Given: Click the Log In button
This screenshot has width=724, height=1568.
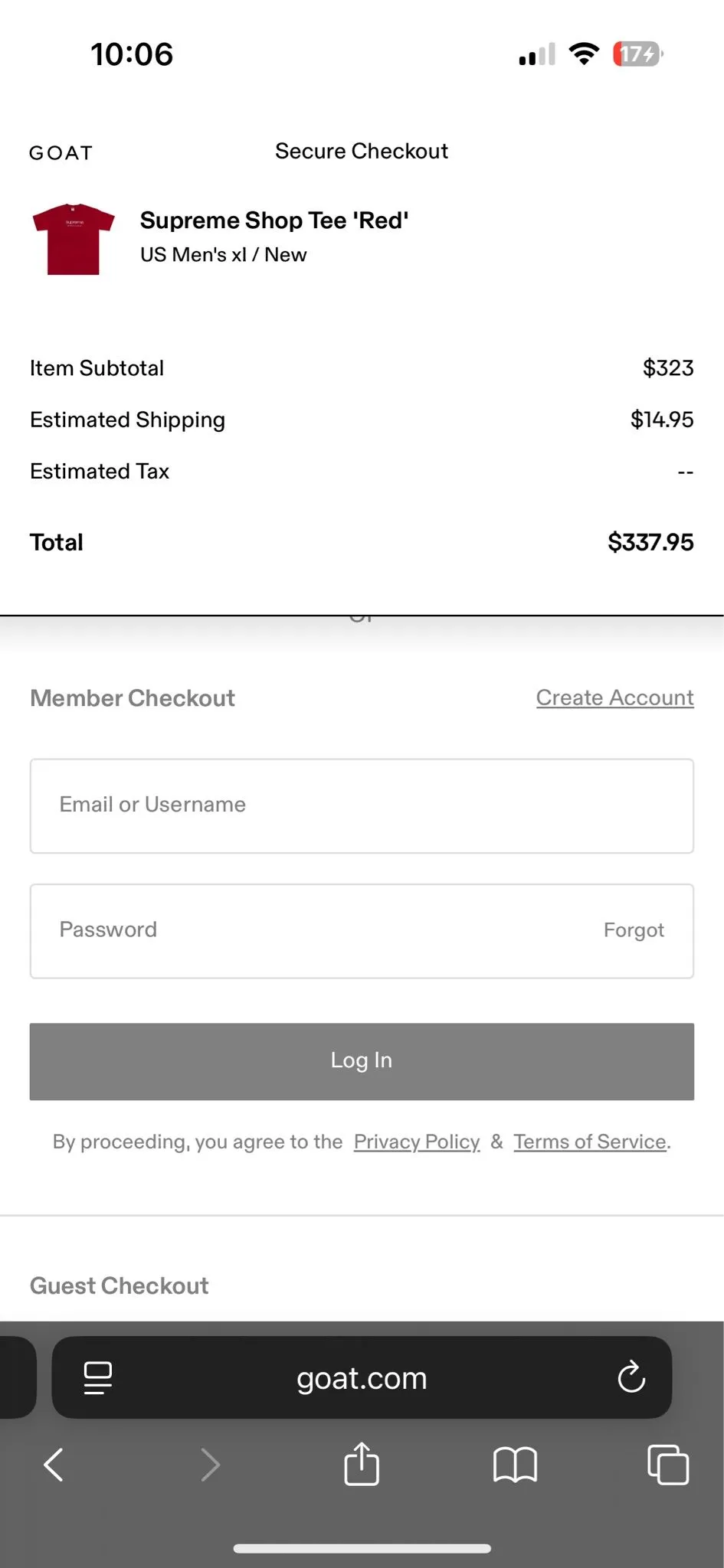Looking at the screenshot, I should pos(362,1061).
